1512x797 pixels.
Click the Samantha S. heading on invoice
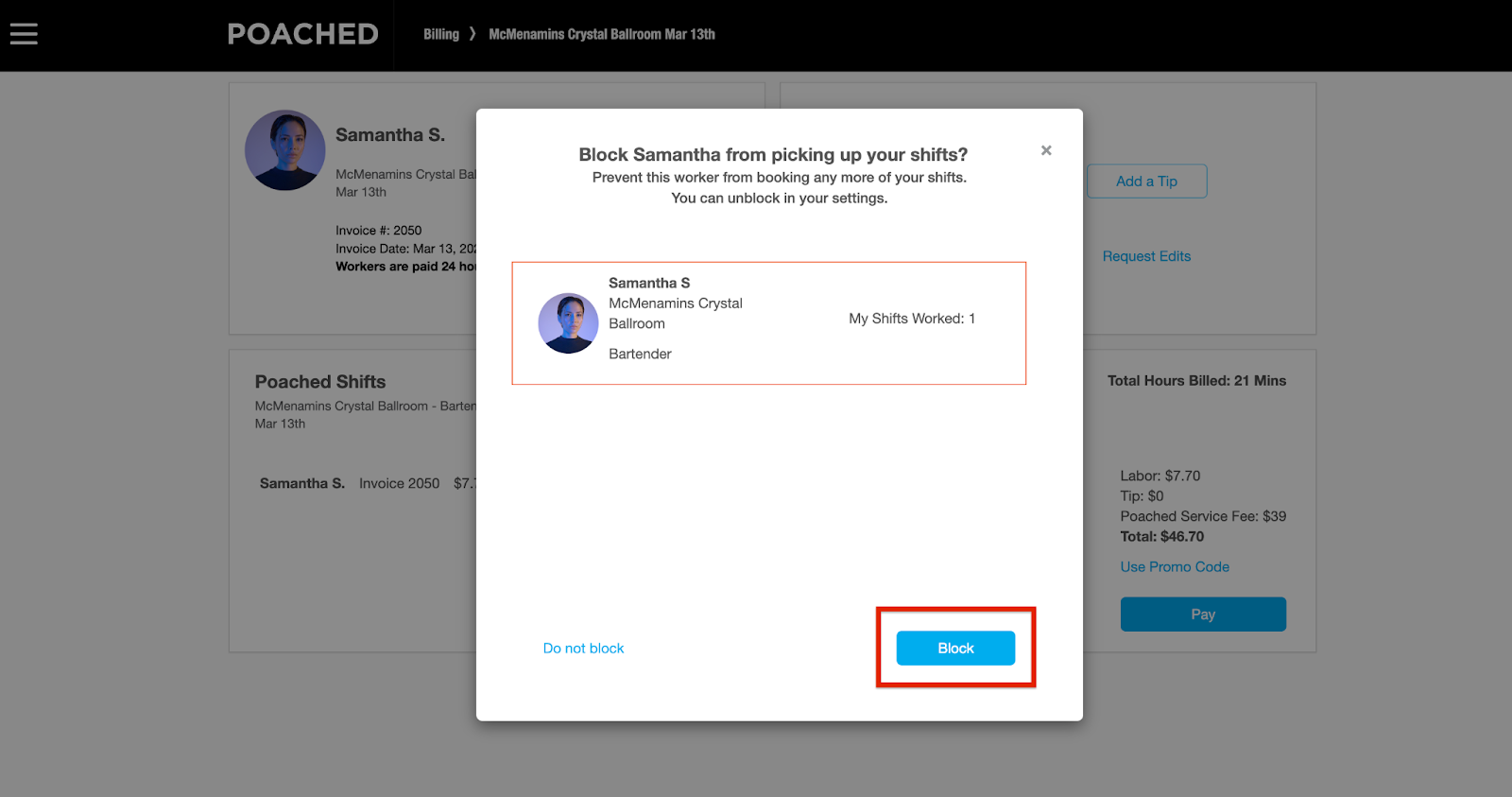390,135
